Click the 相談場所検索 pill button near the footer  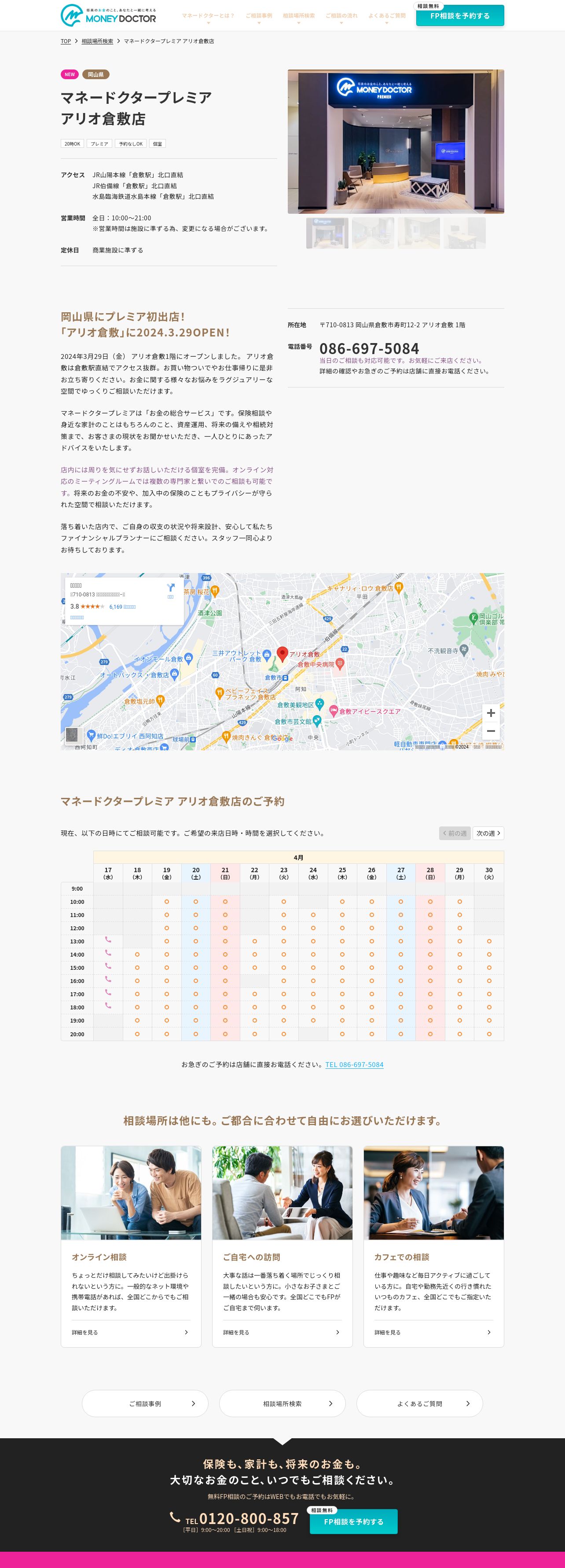[282, 1404]
